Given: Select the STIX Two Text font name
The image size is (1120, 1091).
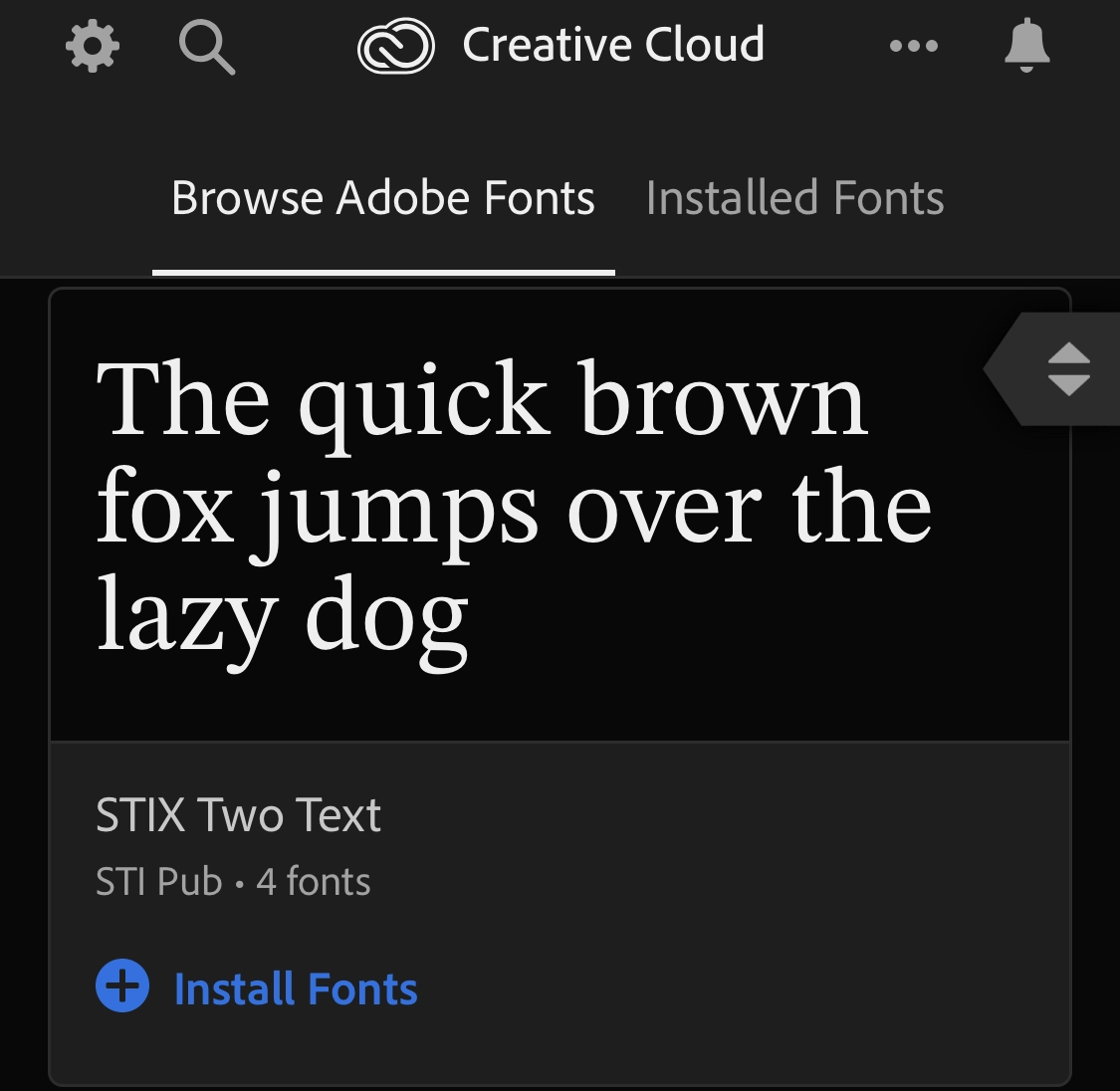Looking at the screenshot, I should tap(239, 814).
